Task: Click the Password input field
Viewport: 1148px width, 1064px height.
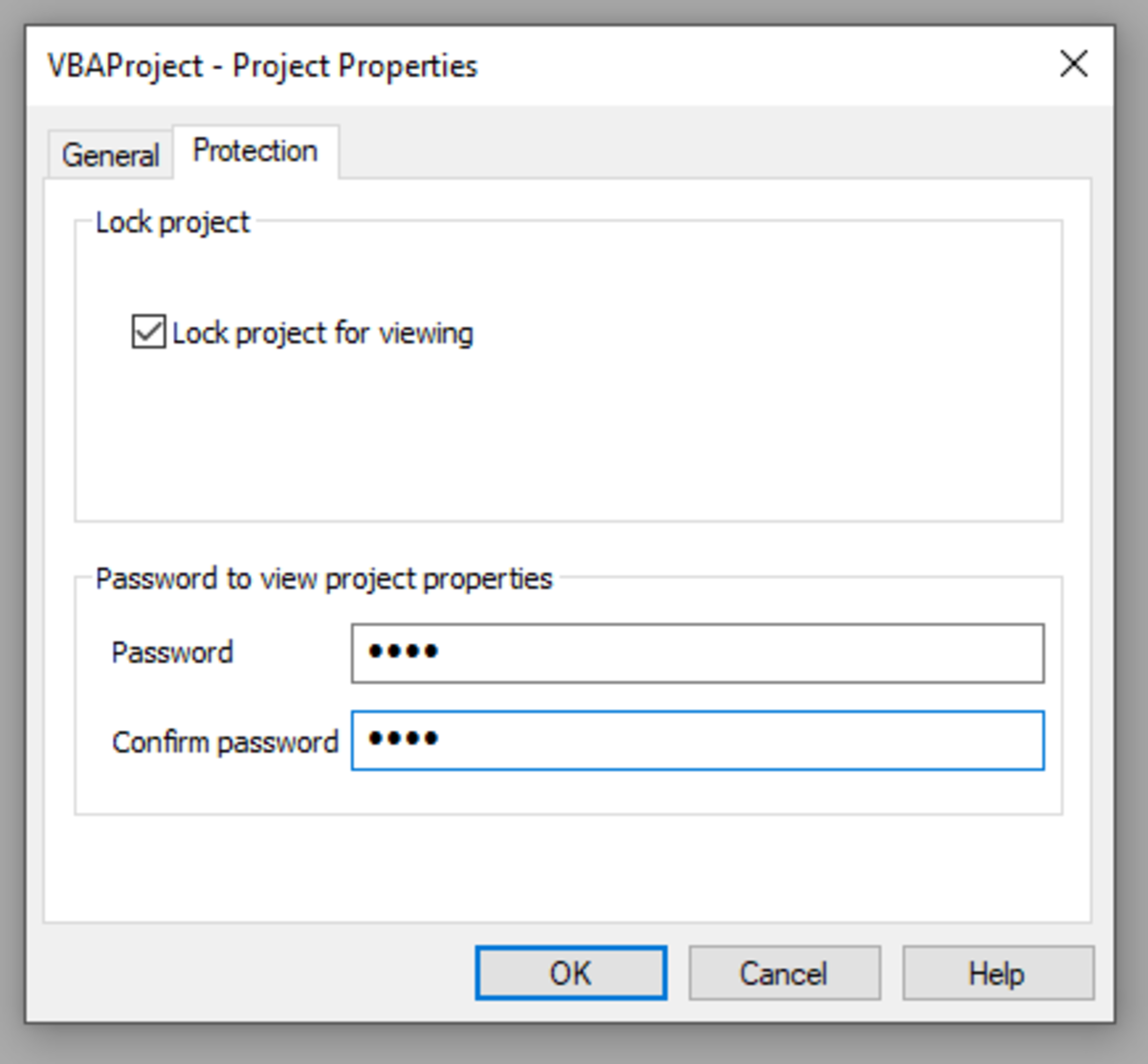Action: click(x=696, y=654)
